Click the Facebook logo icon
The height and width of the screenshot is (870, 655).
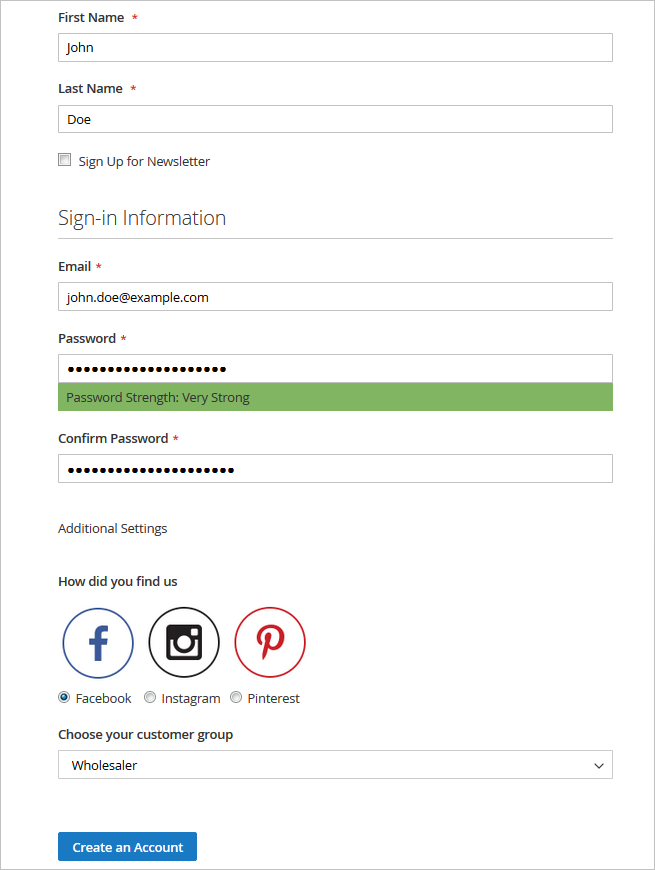(x=98, y=643)
